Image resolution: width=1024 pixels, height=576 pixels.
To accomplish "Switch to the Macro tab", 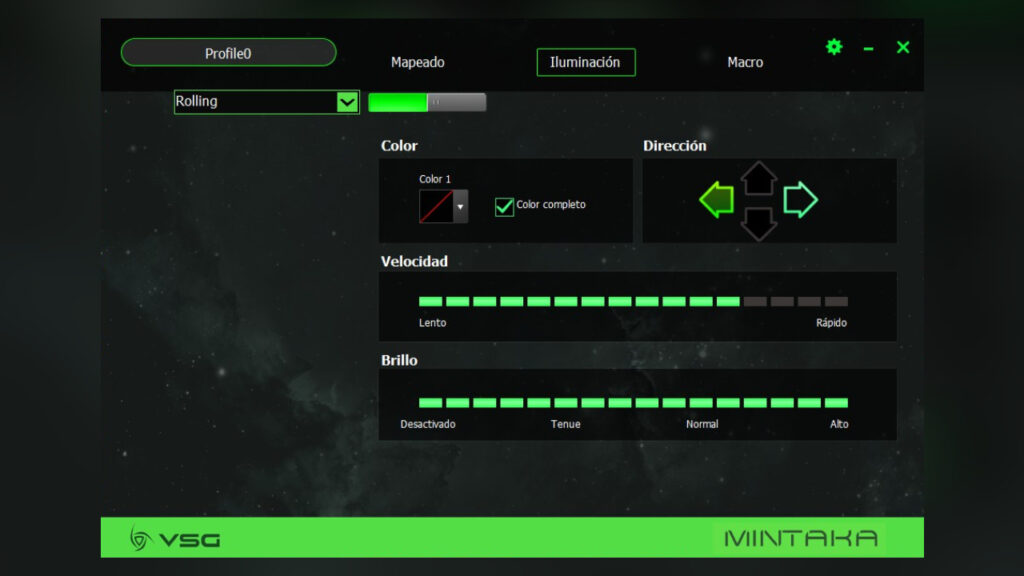I will [745, 62].
